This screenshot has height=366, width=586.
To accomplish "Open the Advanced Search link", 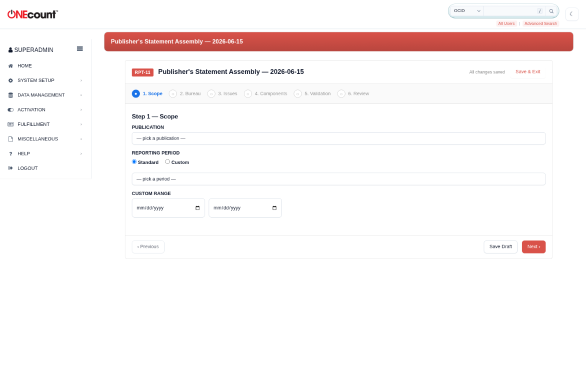I will click(540, 24).
